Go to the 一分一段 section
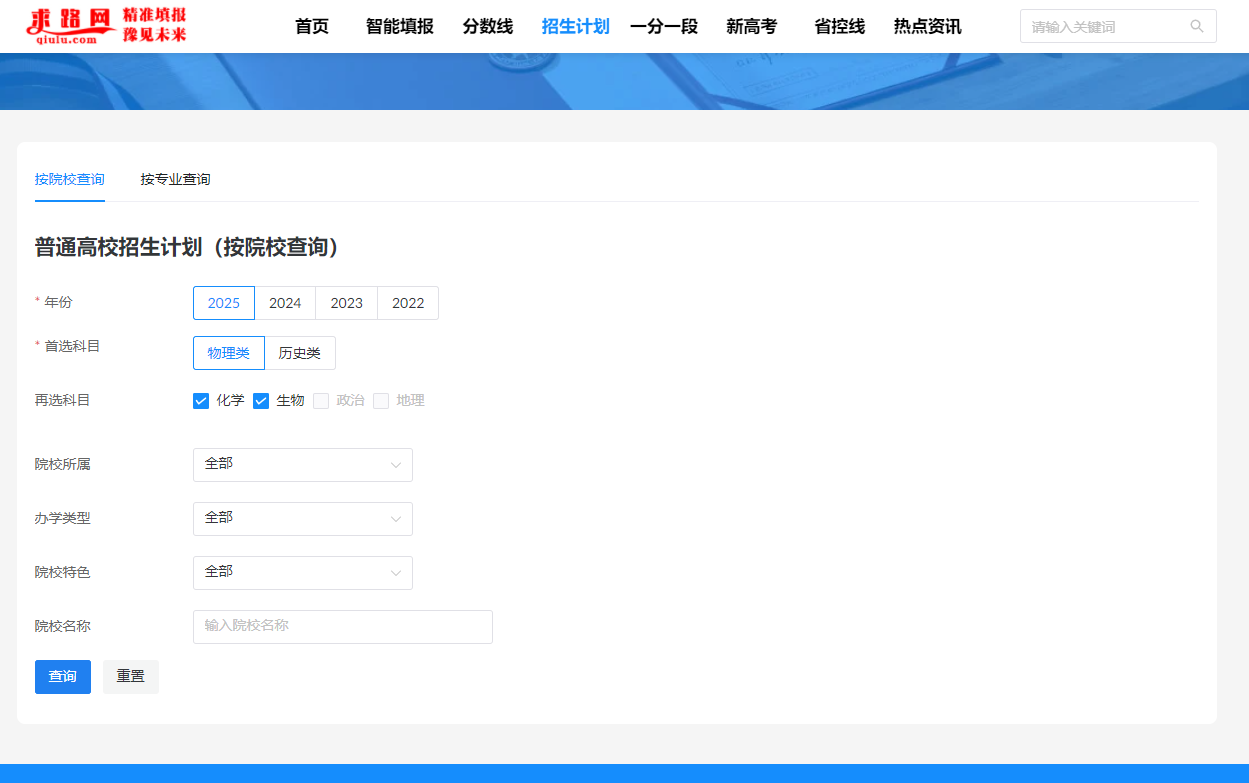Image resolution: width=1249 pixels, height=783 pixels. tap(664, 26)
